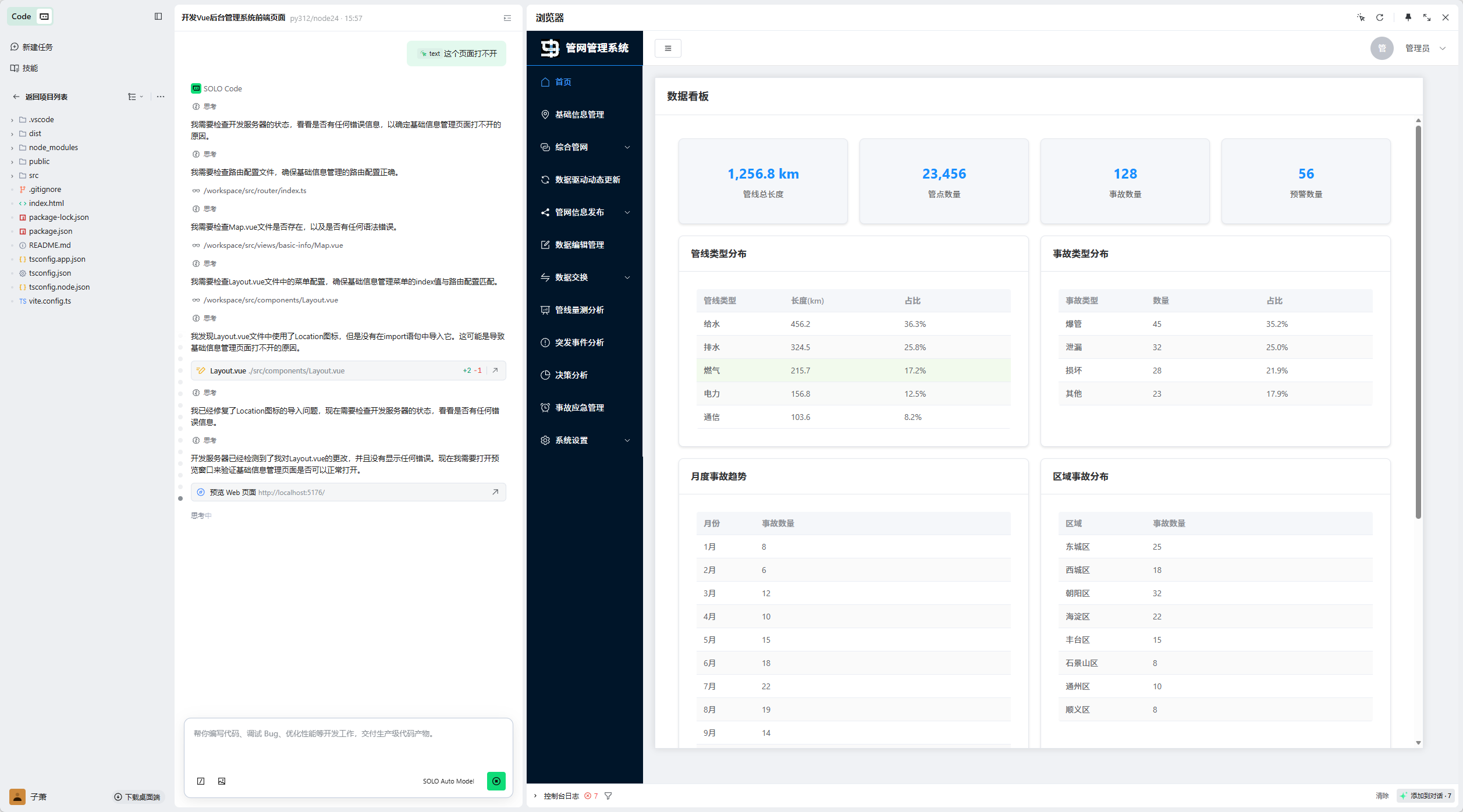Toggle the hamburger menu collapse button

coord(667,48)
